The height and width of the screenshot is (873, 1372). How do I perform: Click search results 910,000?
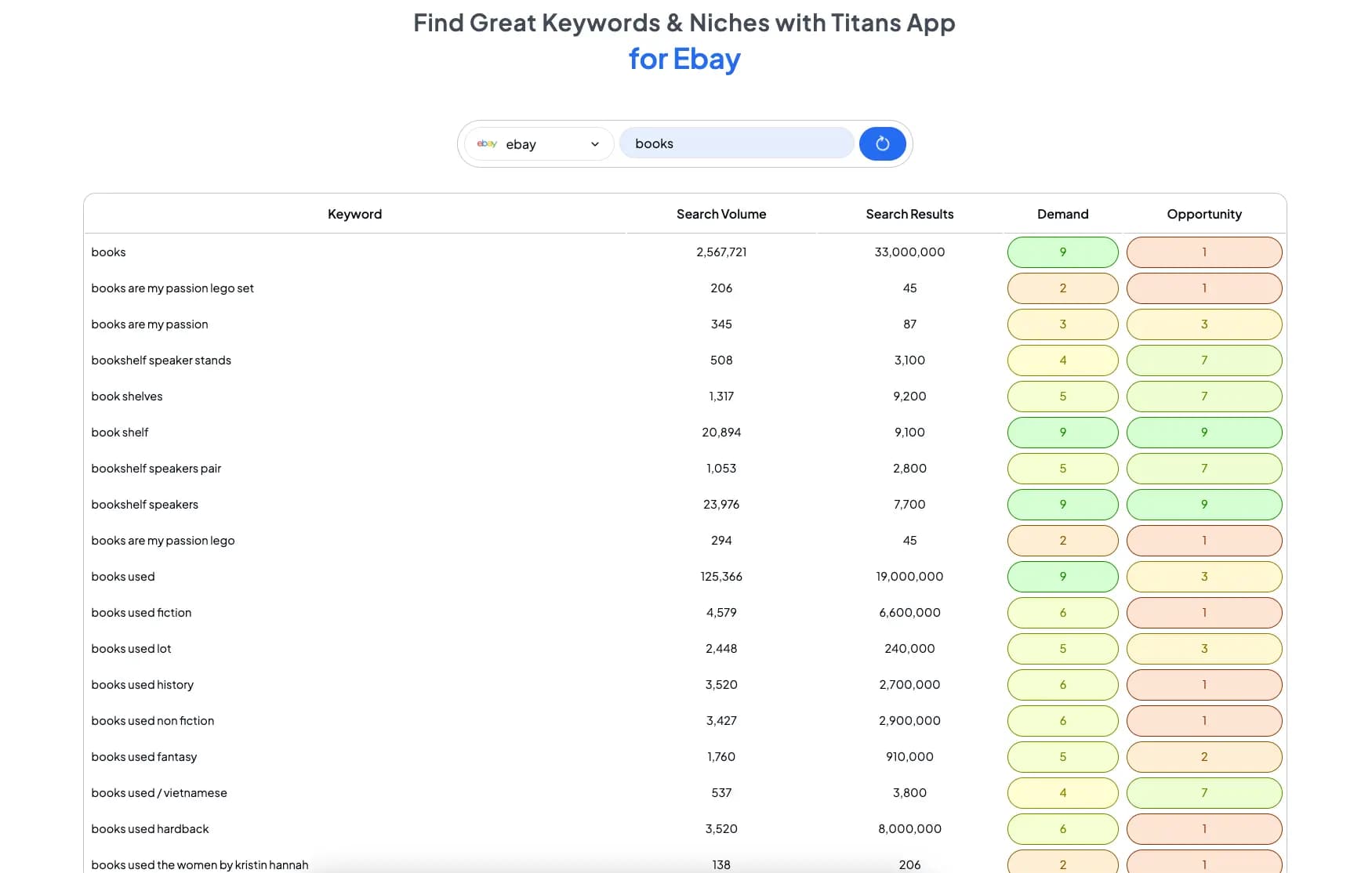tap(909, 756)
